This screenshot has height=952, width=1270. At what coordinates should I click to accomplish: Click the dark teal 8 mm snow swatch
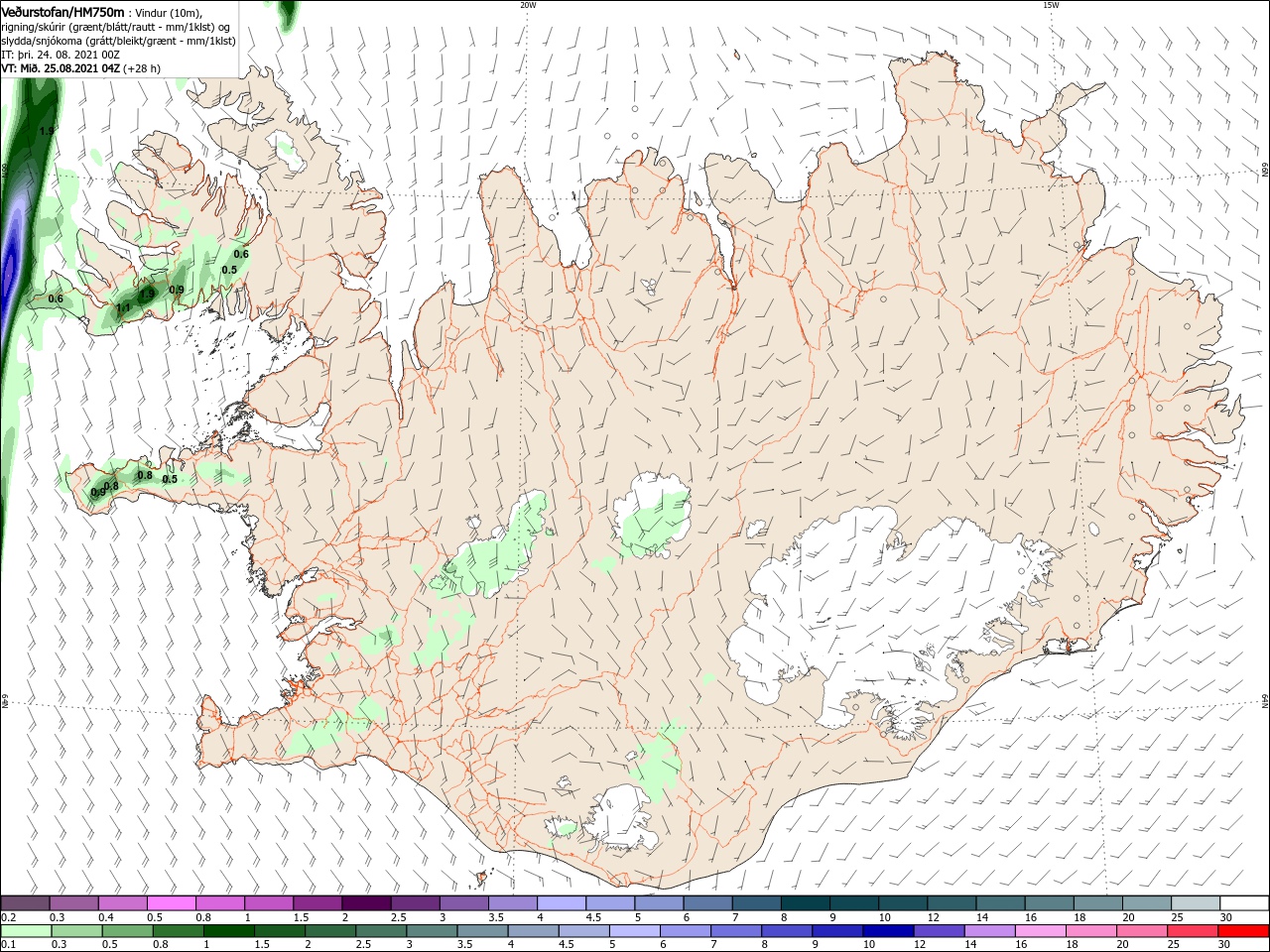coord(807,903)
